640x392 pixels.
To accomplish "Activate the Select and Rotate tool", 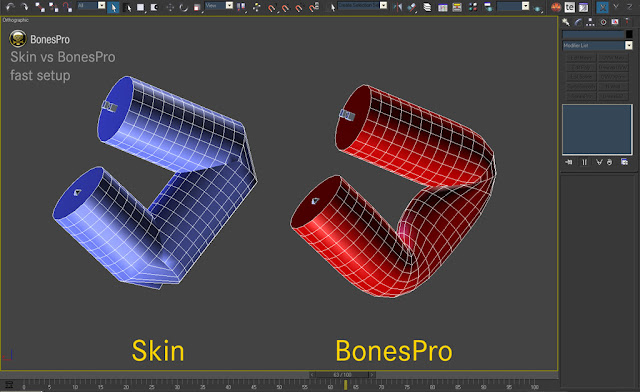I will pos(184,7).
